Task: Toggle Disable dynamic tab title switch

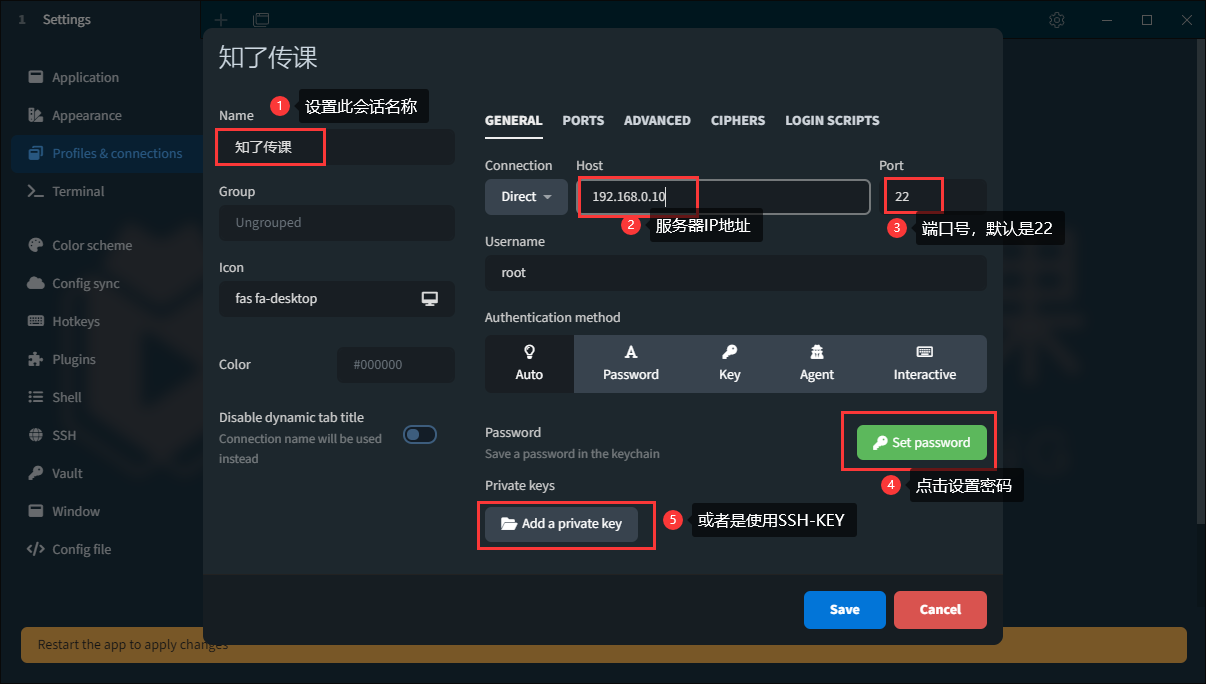Action: pos(420,434)
